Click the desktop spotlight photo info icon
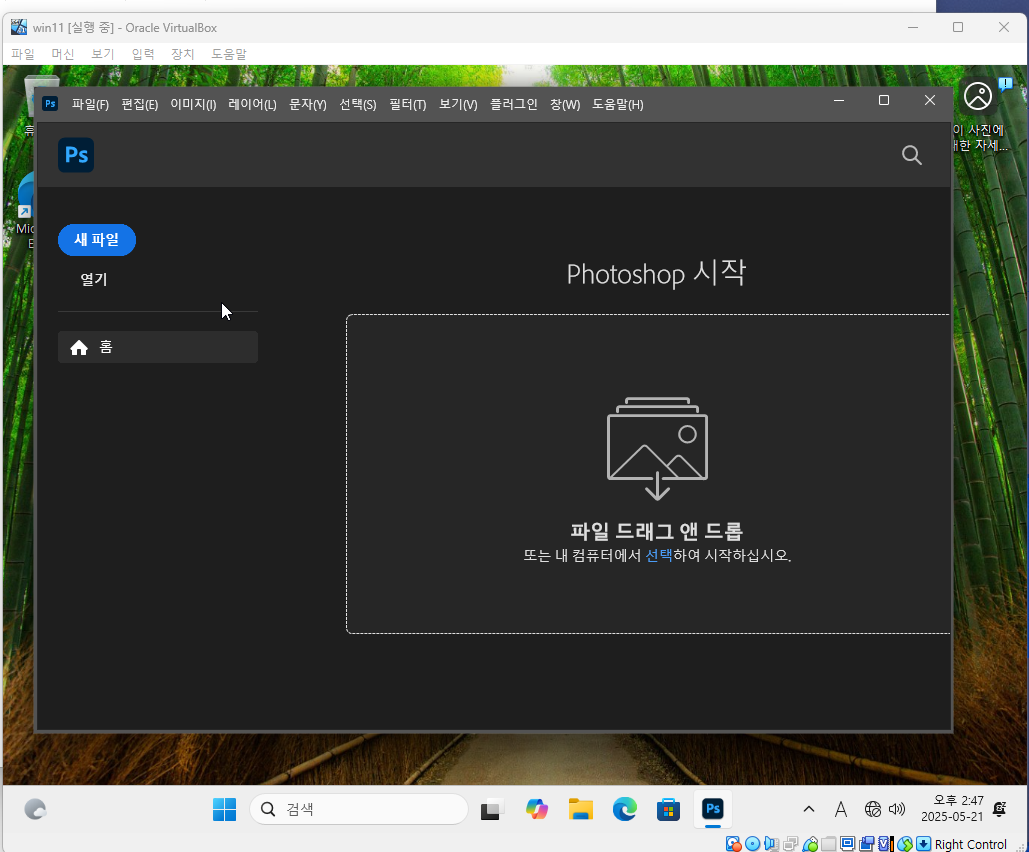 pos(978,96)
